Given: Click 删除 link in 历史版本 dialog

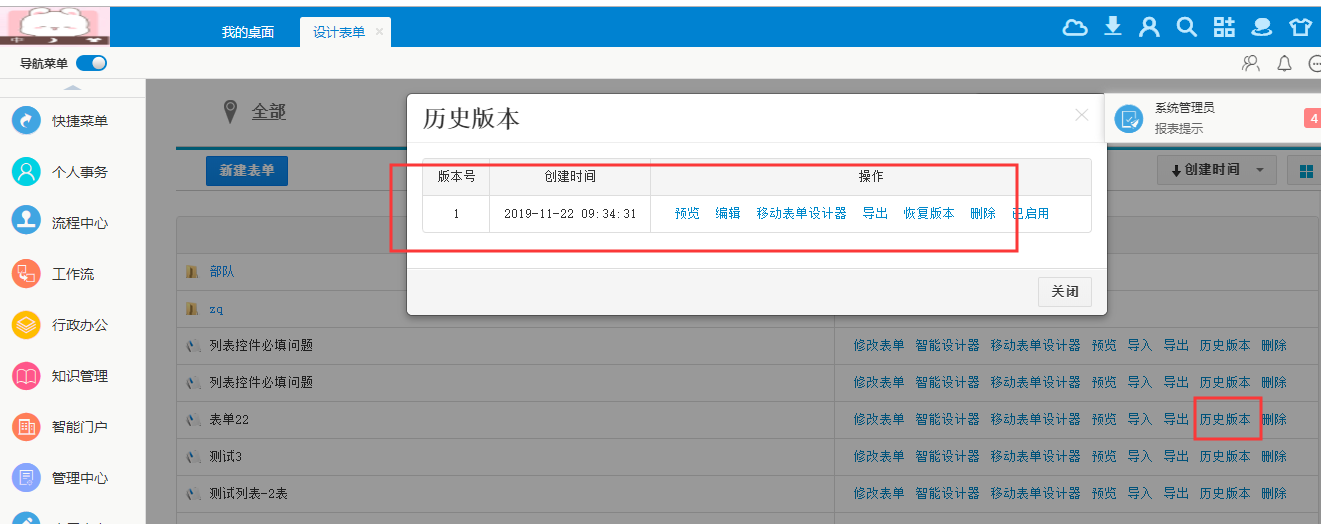Looking at the screenshot, I should point(983,213).
